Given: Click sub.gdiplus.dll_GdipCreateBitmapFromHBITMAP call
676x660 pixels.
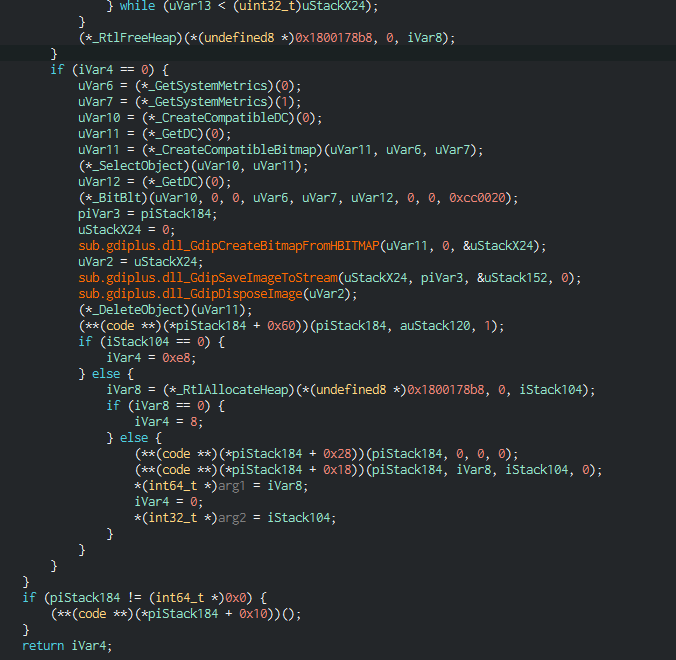Looking at the screenshot, I should [228, 246].
